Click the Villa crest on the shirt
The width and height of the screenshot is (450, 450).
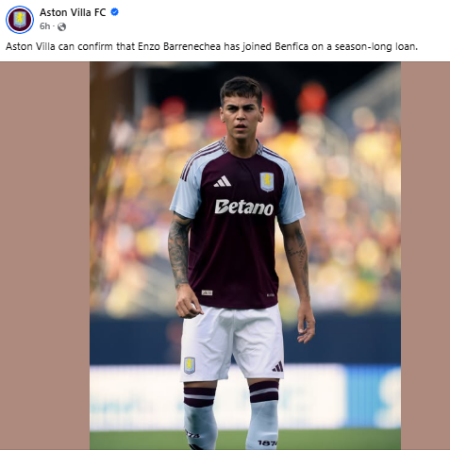click(267, 182)
